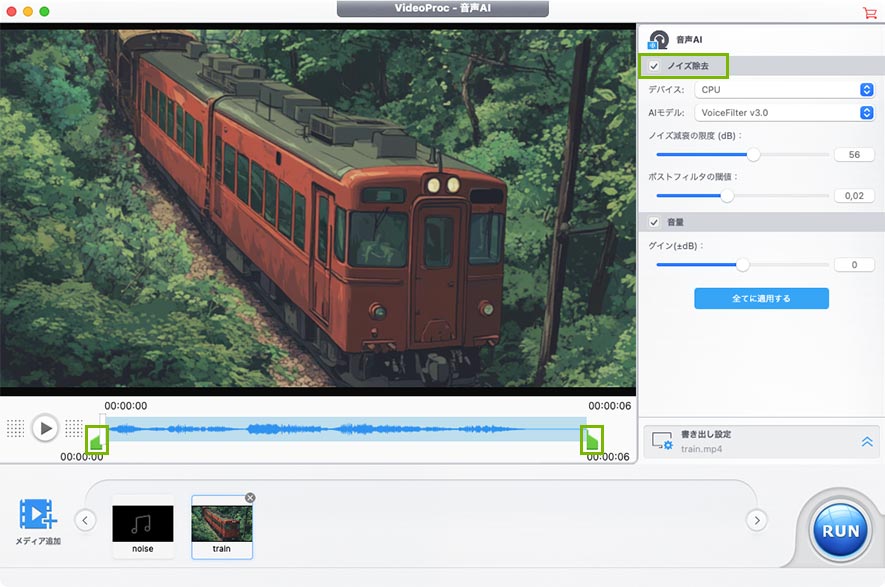885x587 pixels.
Task: Click the train.mp4 output filename
Action: tap(701, 449)
